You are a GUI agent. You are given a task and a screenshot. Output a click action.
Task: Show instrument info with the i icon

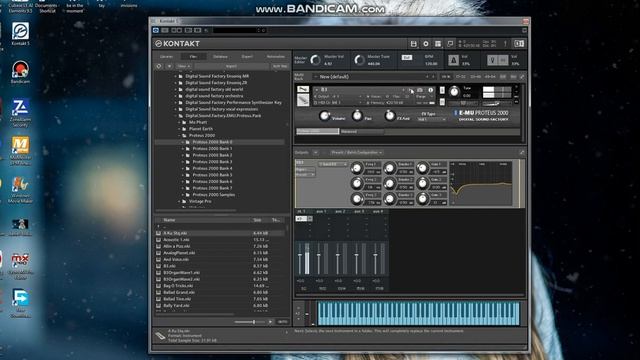(430, 90)
